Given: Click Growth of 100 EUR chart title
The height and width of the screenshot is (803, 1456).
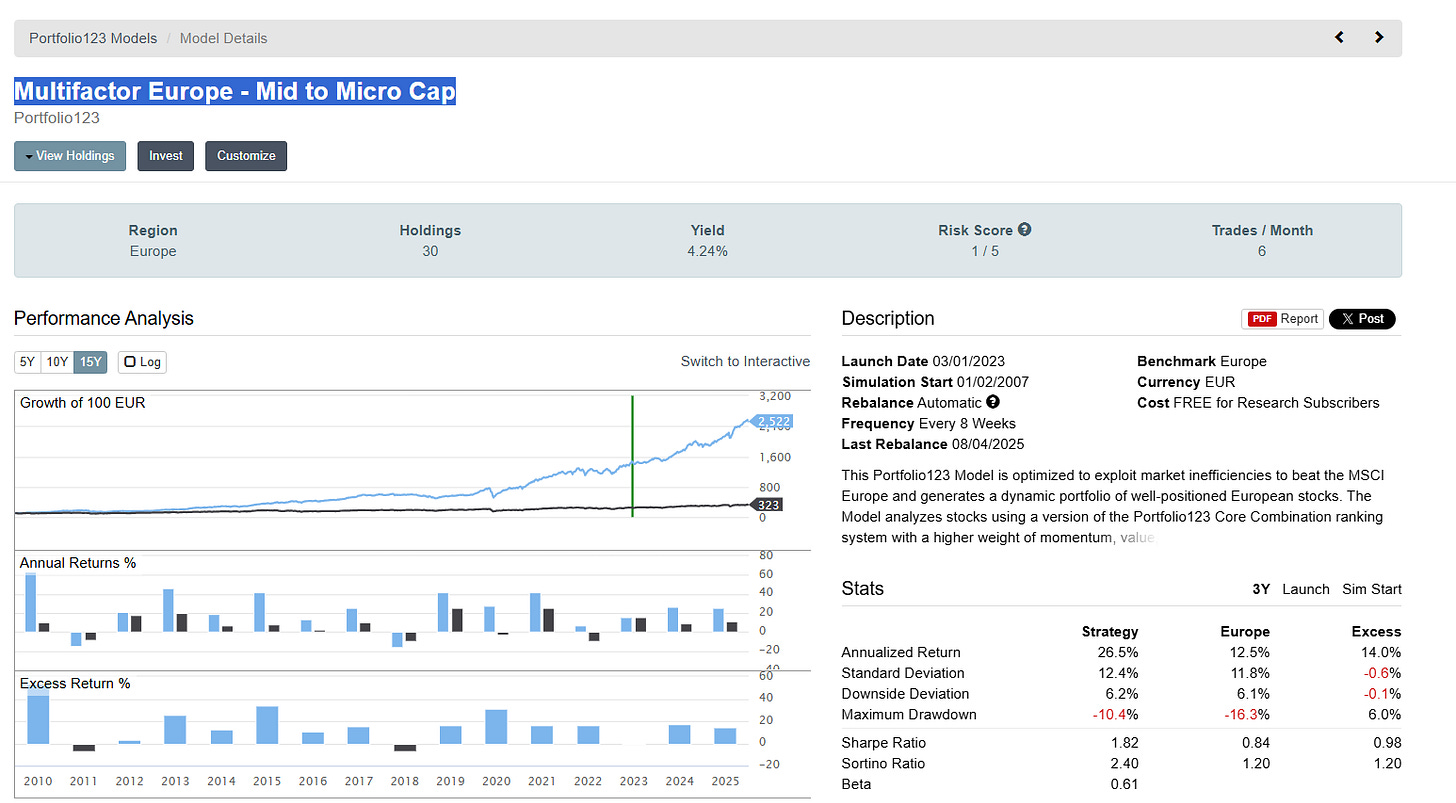Looking at the screenshot, I should pos(83,403).
